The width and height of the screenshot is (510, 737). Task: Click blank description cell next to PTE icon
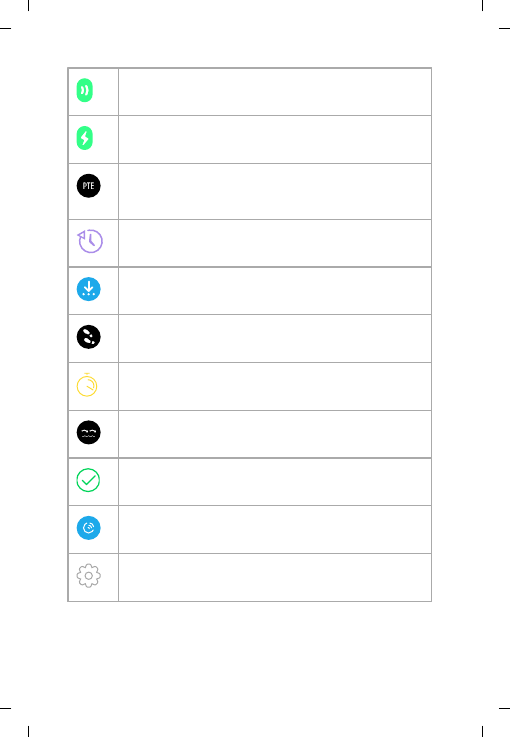click(x=275, y=191)
